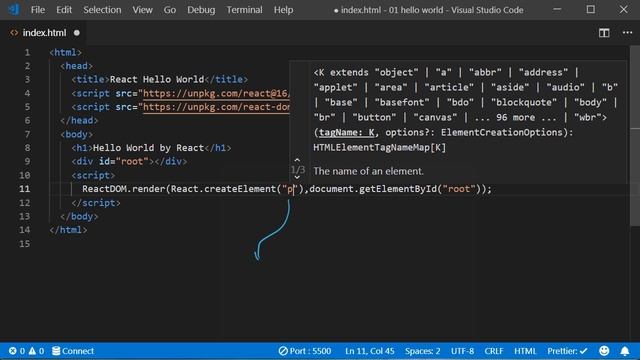Click Ln 11, Col 45 cursor position
This screenshot has width=640, height=360.
(x=370, y=351)
